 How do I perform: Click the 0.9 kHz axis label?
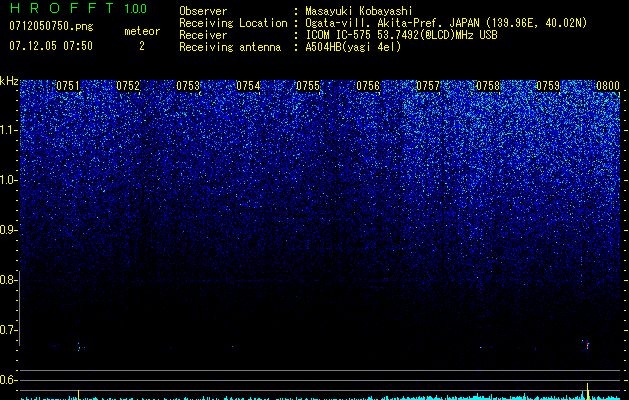pos(8,230)
